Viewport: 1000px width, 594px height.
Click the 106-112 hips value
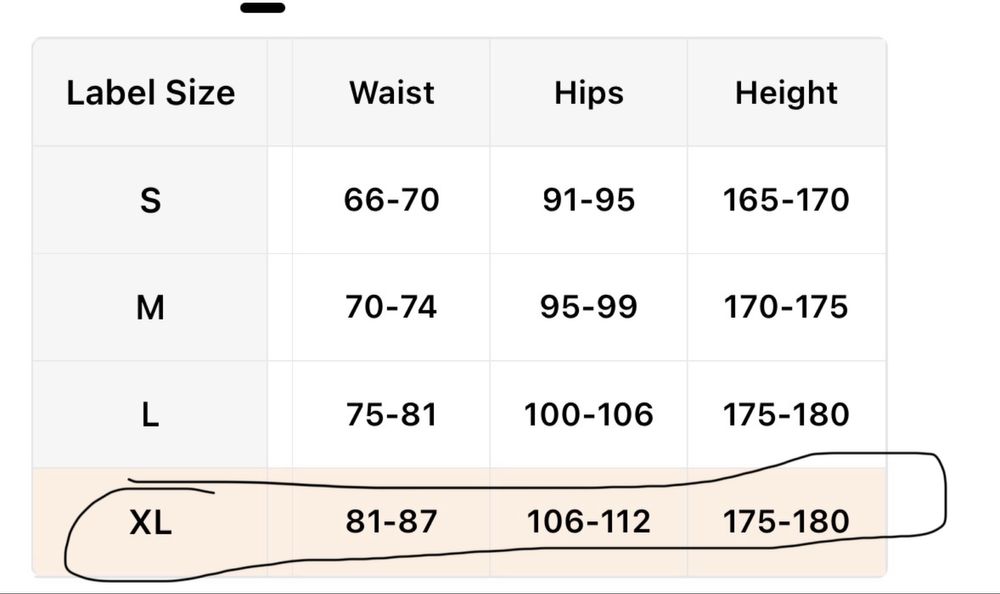click(588, 521)
